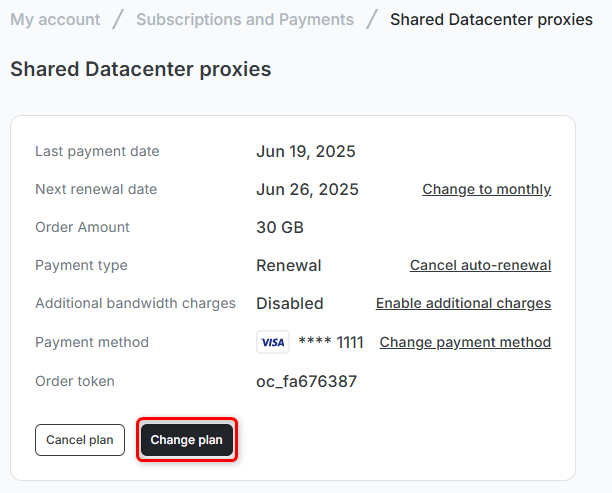Click the Order token label
The image size is (612, 493).
click(75, 381)
